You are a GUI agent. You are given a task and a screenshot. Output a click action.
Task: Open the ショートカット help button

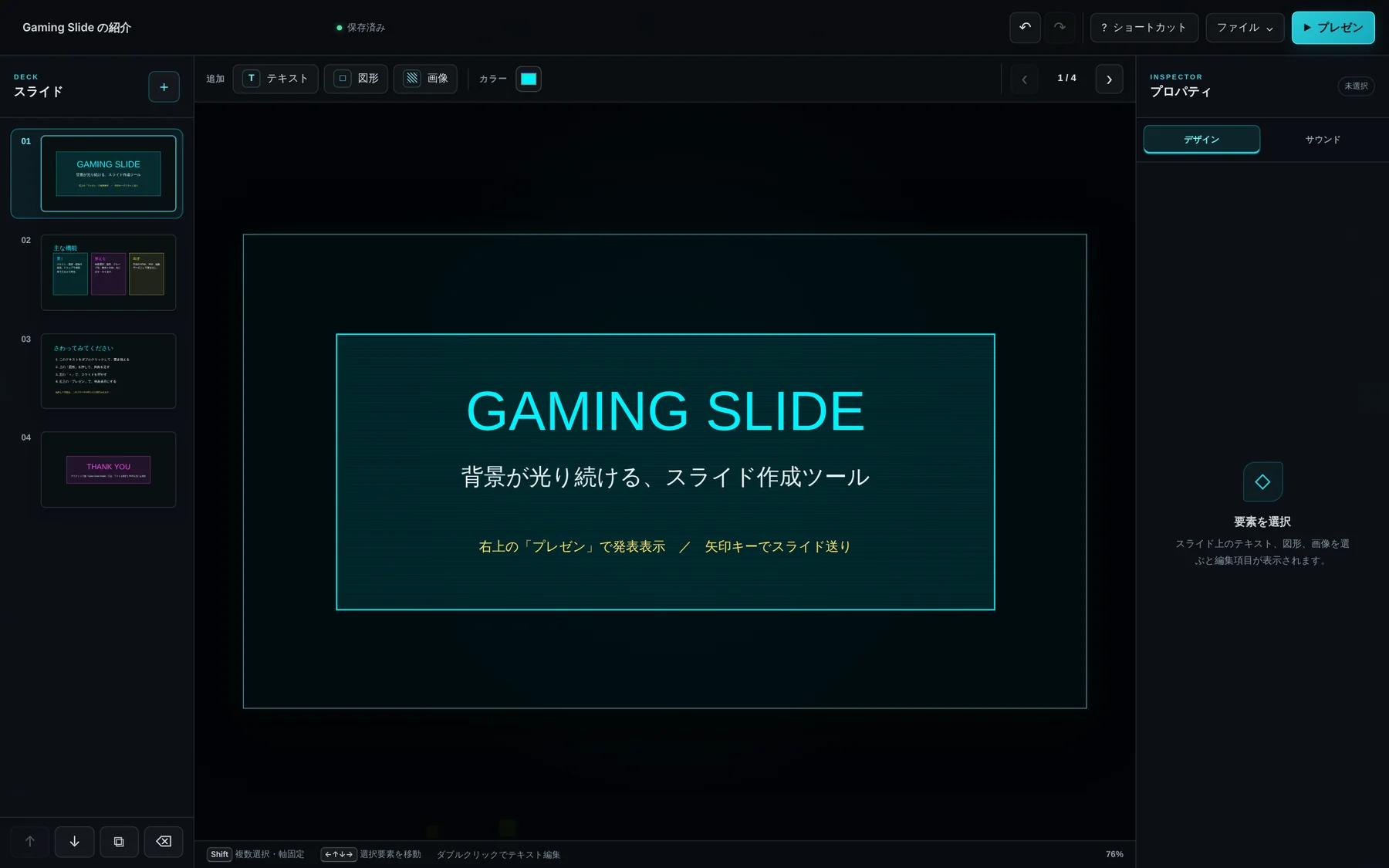coord(1144,28)
